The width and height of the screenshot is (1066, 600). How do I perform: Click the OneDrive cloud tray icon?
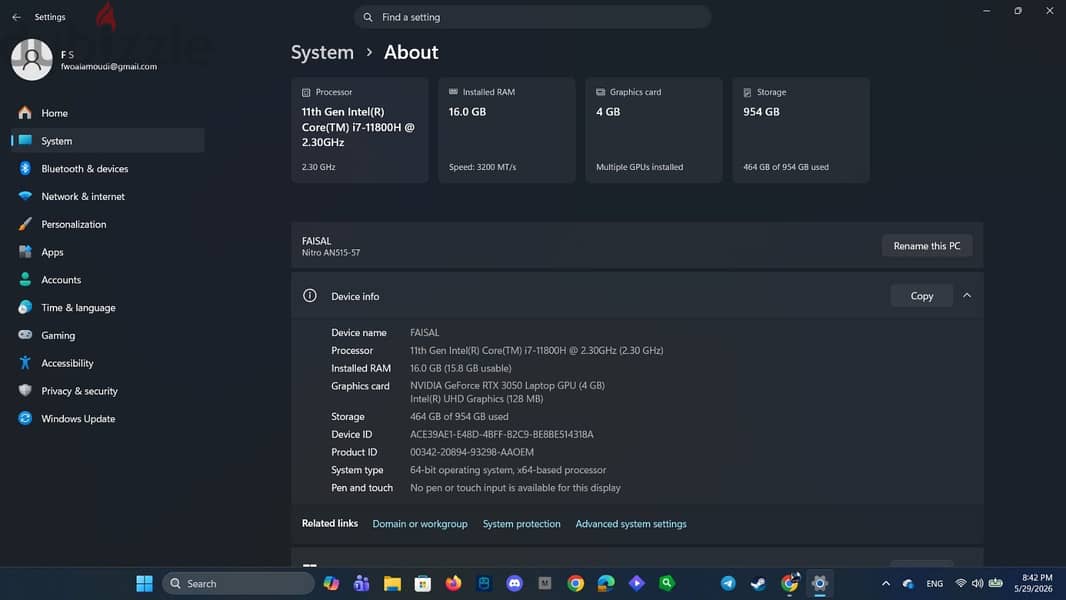click(908, 583)
